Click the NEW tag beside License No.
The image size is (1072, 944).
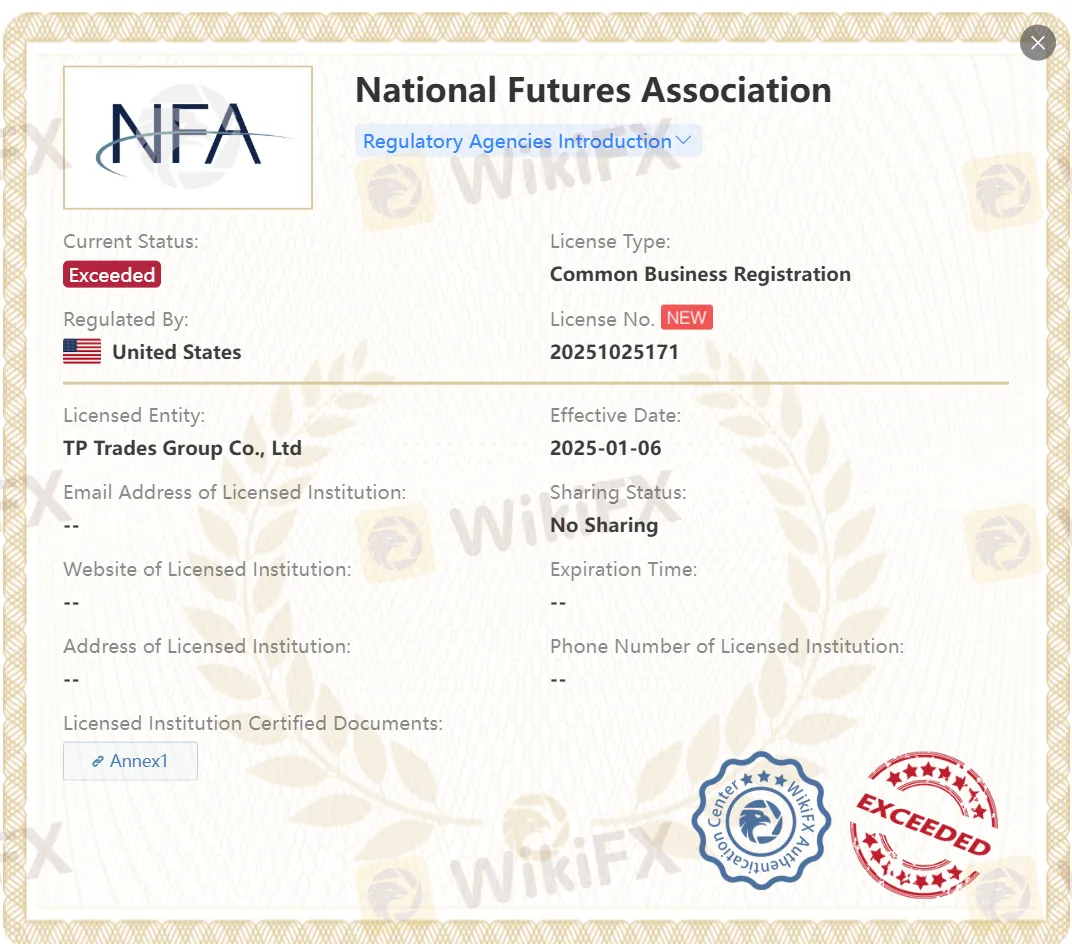pos(686,317)
